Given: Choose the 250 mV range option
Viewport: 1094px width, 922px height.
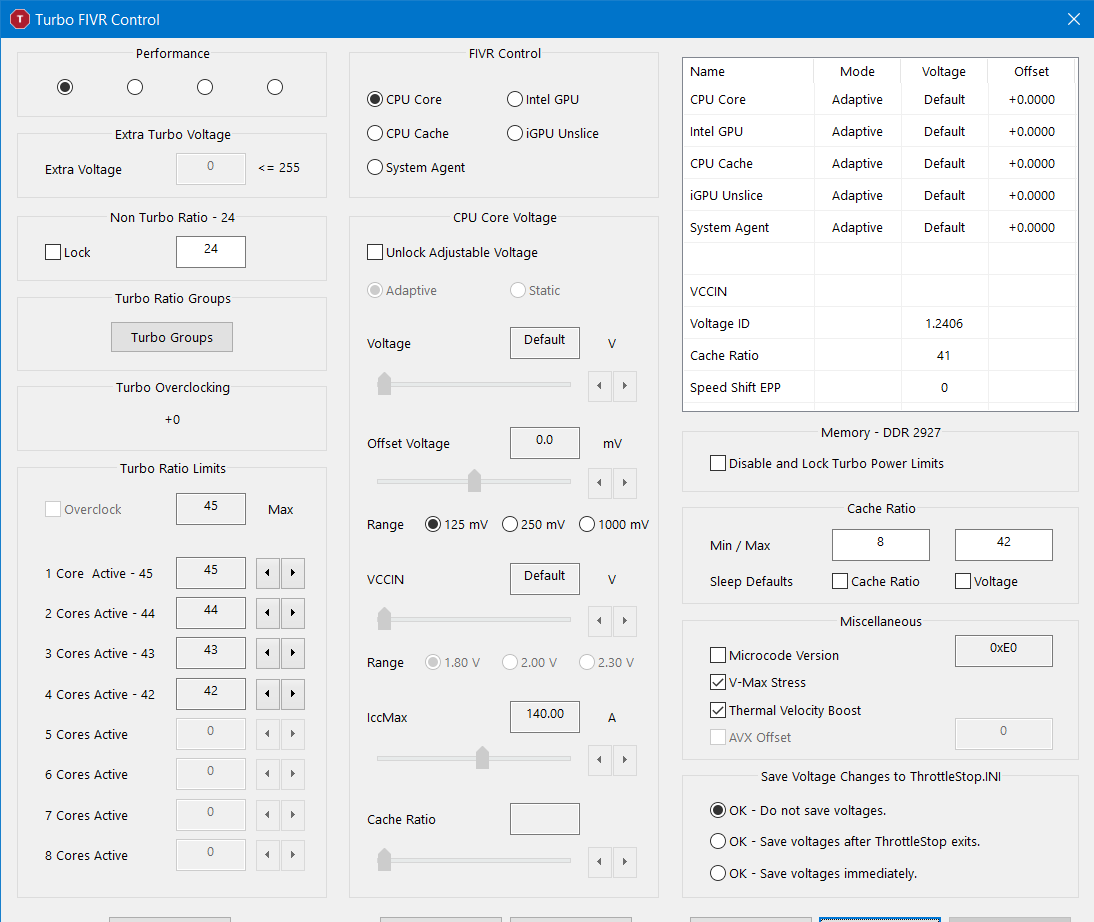Looking at the screenshot, I should [510, 525].
